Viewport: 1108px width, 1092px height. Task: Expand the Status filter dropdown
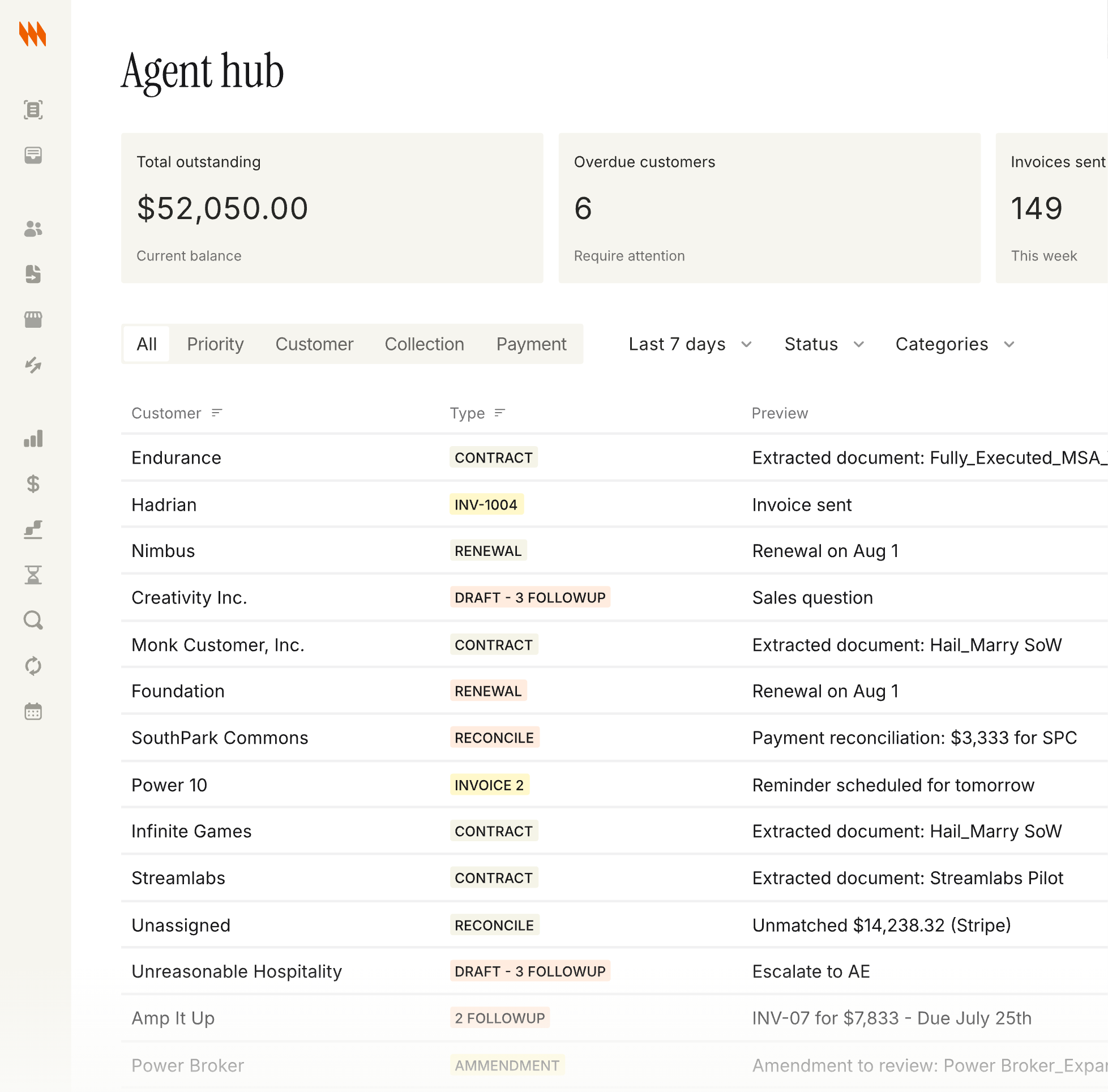[x=824, y=344]
